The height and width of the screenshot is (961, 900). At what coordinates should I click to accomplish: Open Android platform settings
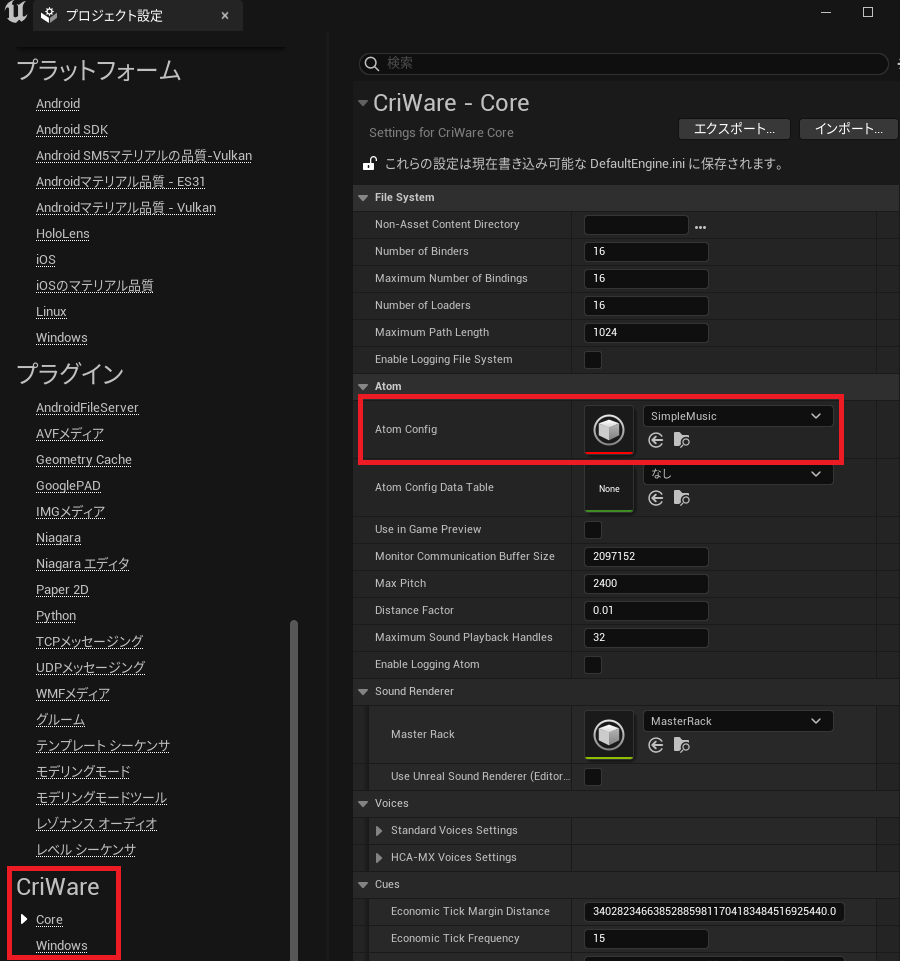[58, 104]
